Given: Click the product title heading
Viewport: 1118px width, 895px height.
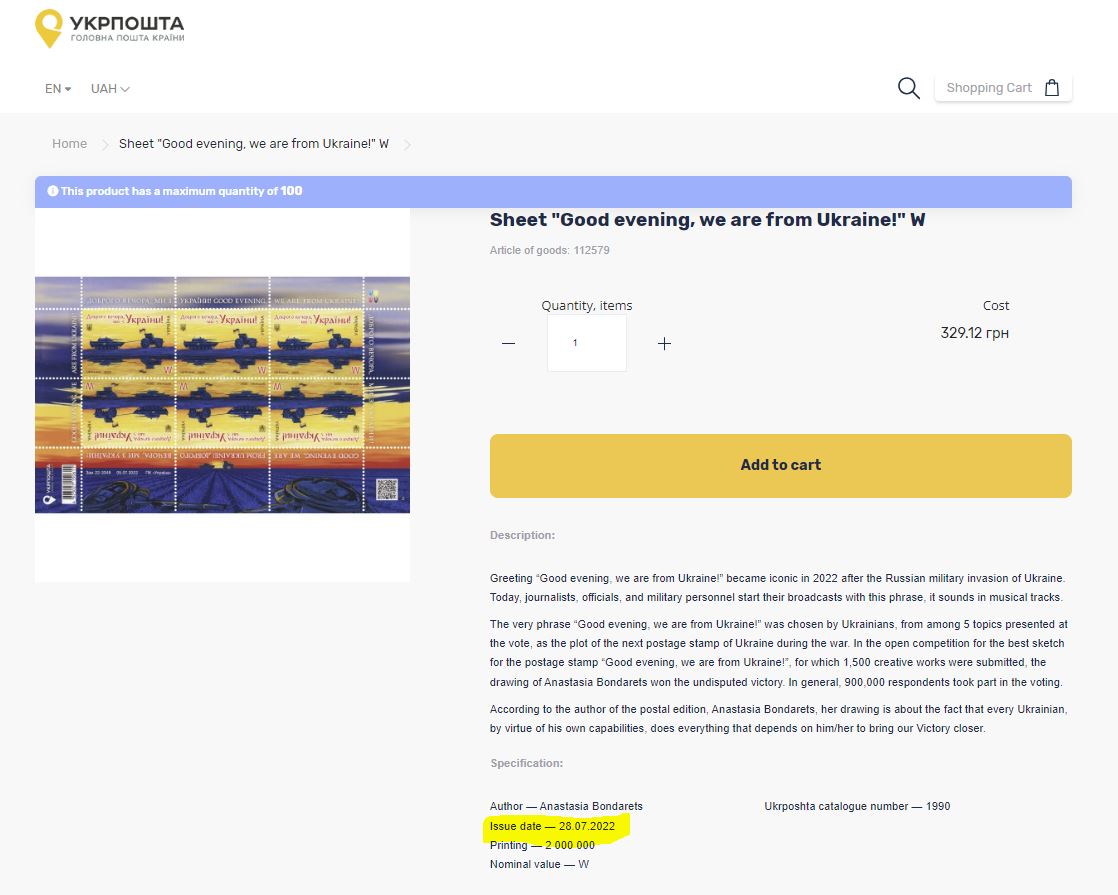Looking at the screenshot, I should pyautogui.click(x=707, y=220).
